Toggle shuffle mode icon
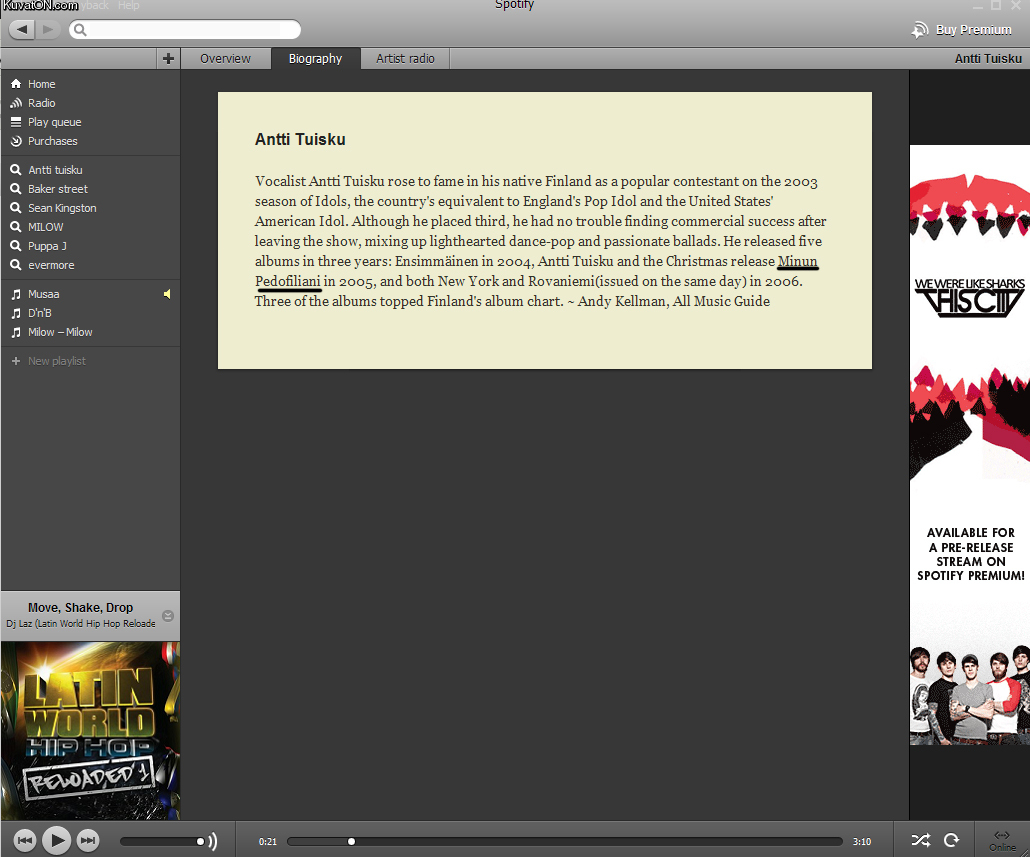 920,841
